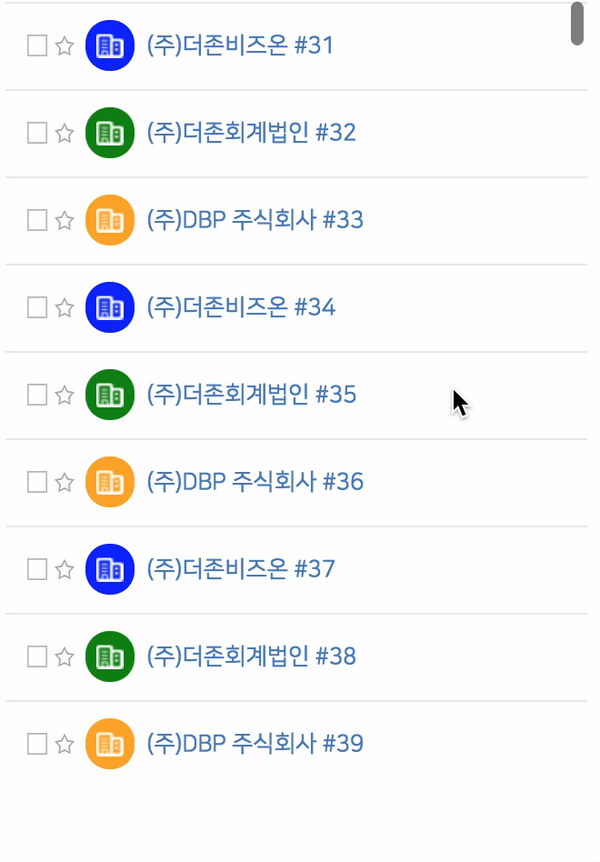Image resolution: width=600 pixels, height=862 pixels.
Task: Star the (주)더존회계법인 #38 entry
Action: [x=65, y=656]
